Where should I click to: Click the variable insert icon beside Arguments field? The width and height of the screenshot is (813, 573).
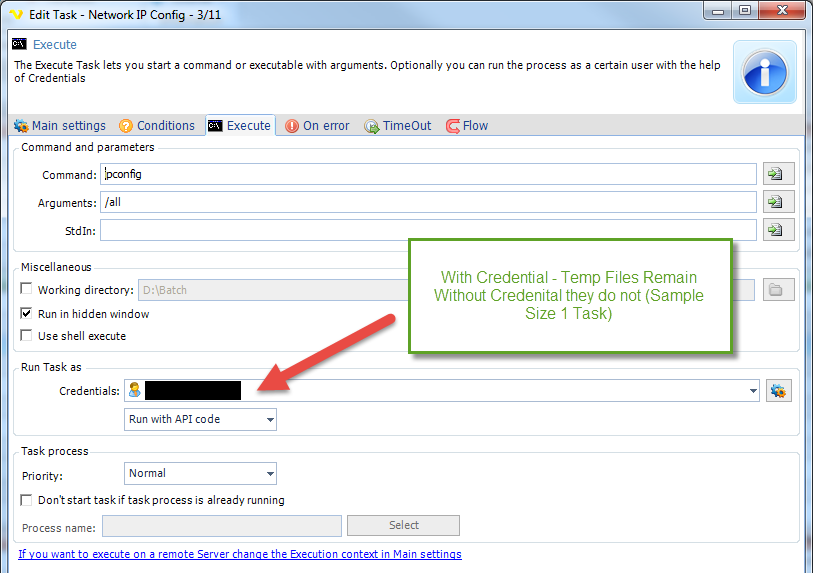pyautogui.click(x=774, y=202)
